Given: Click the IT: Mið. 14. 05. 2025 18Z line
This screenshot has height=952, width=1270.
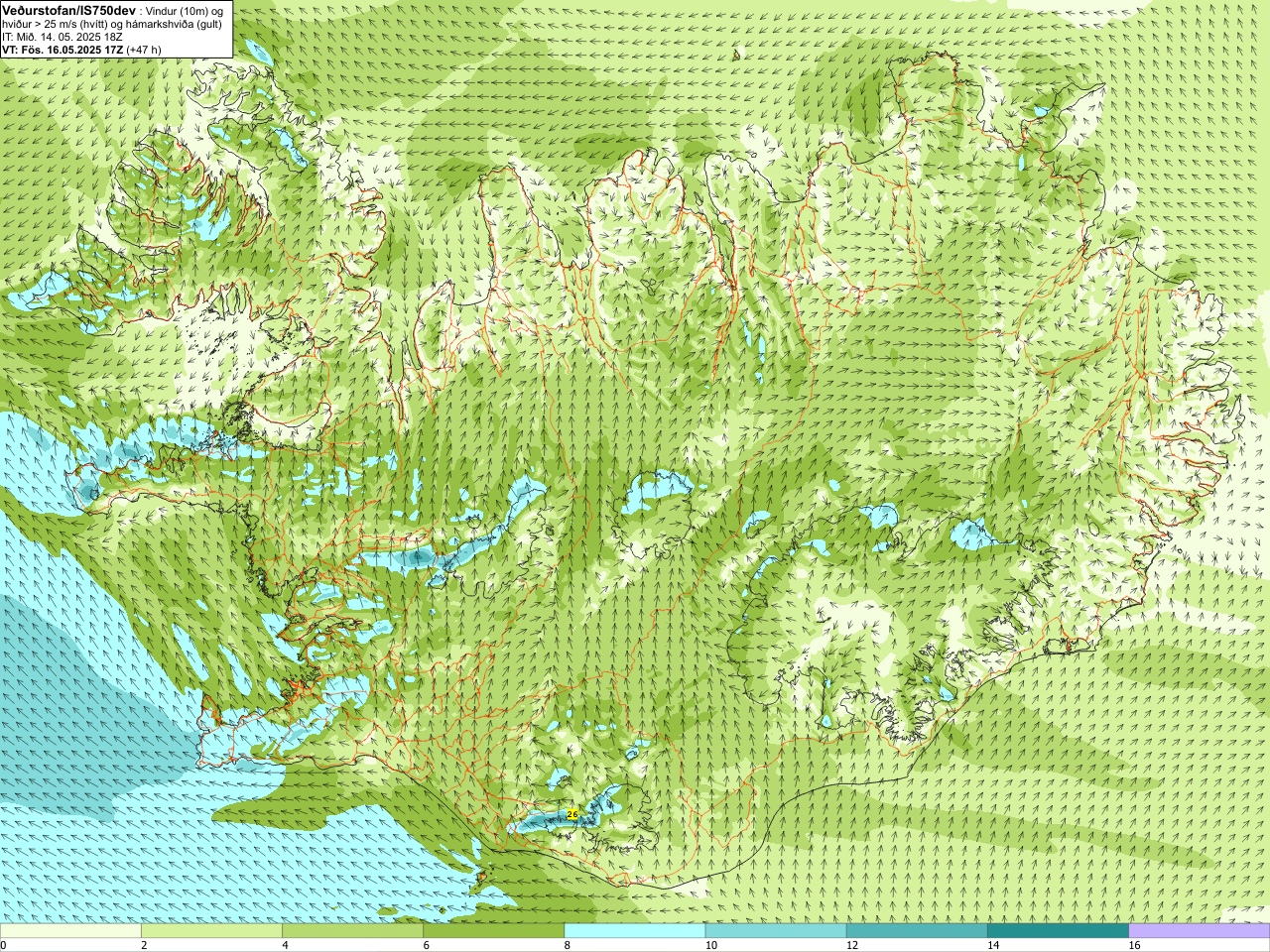Looking at the screenshot, I should [63, 37].
